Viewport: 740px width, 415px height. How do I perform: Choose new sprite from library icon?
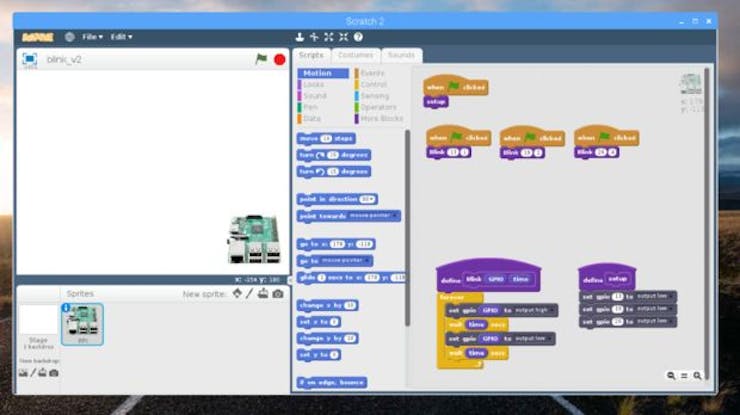tap(237, 294)
